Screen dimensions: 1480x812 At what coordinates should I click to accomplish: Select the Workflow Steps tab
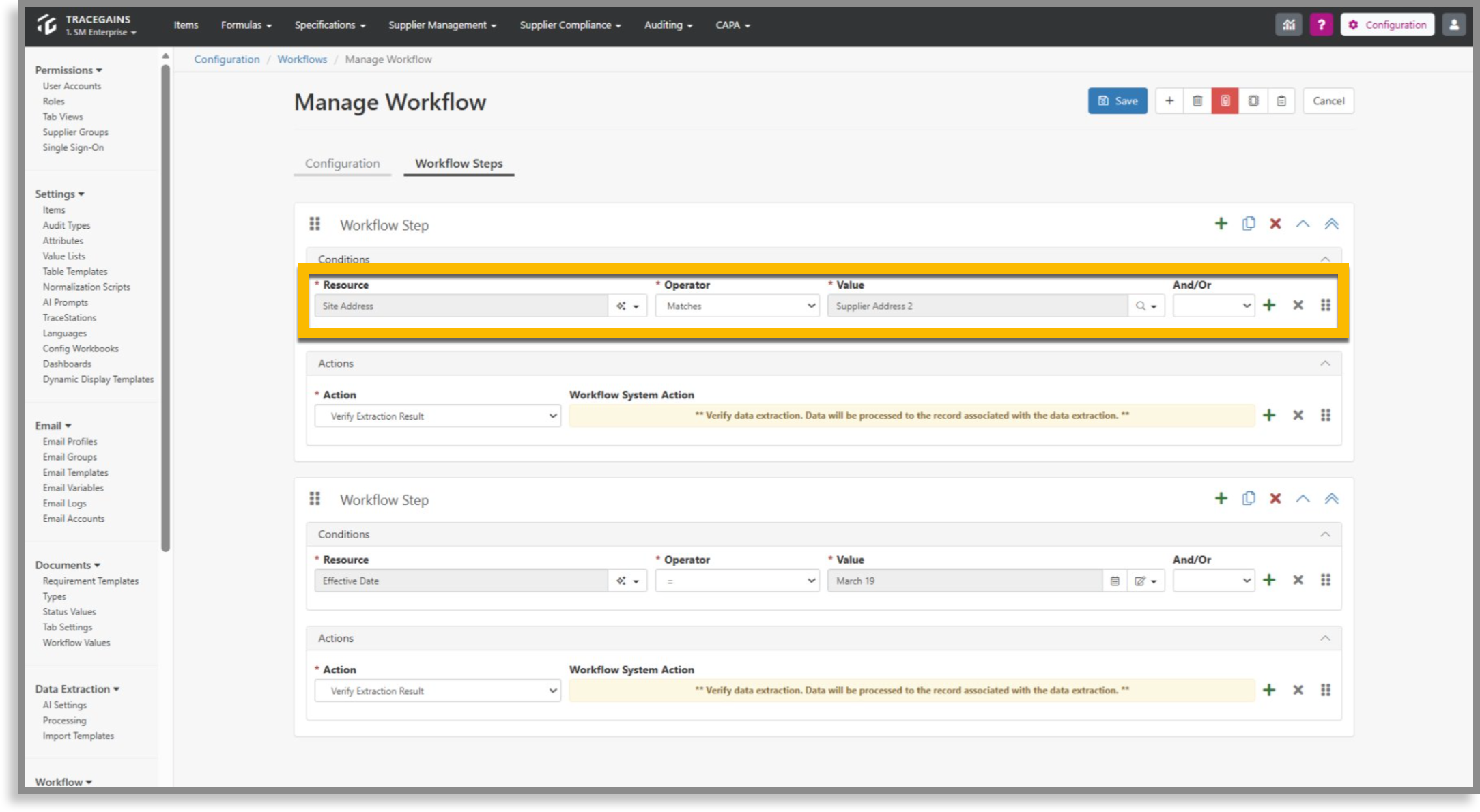point(459,163)
